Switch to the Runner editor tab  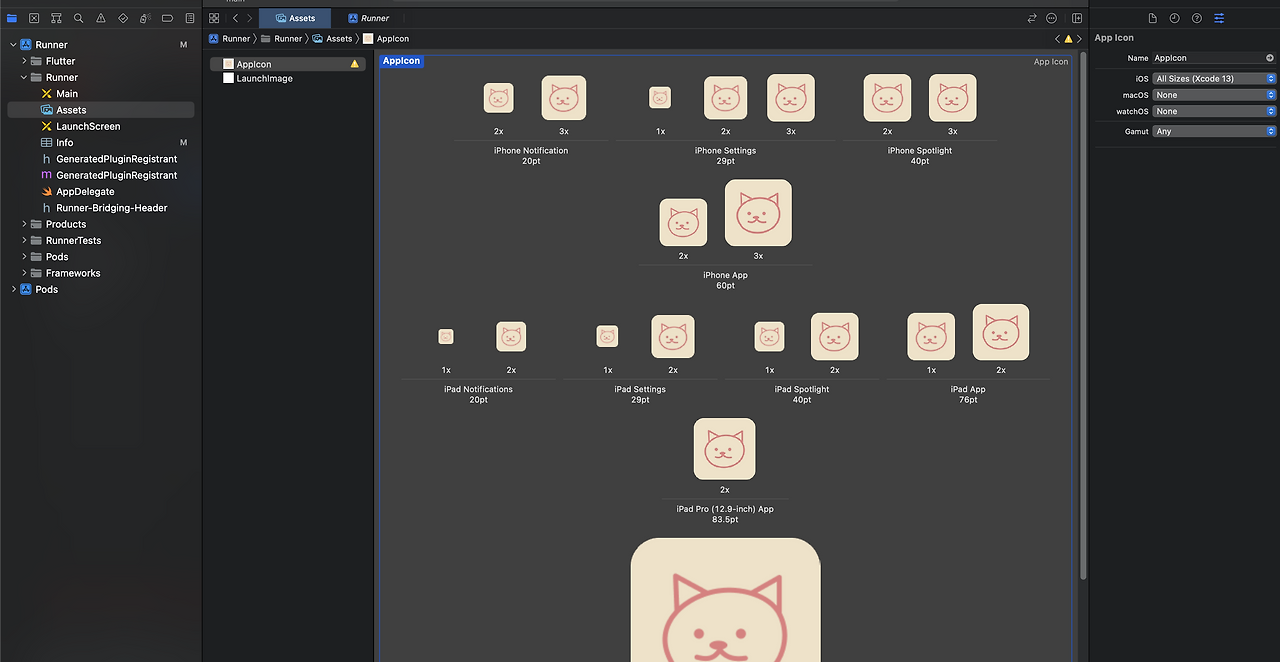[368, 18]
